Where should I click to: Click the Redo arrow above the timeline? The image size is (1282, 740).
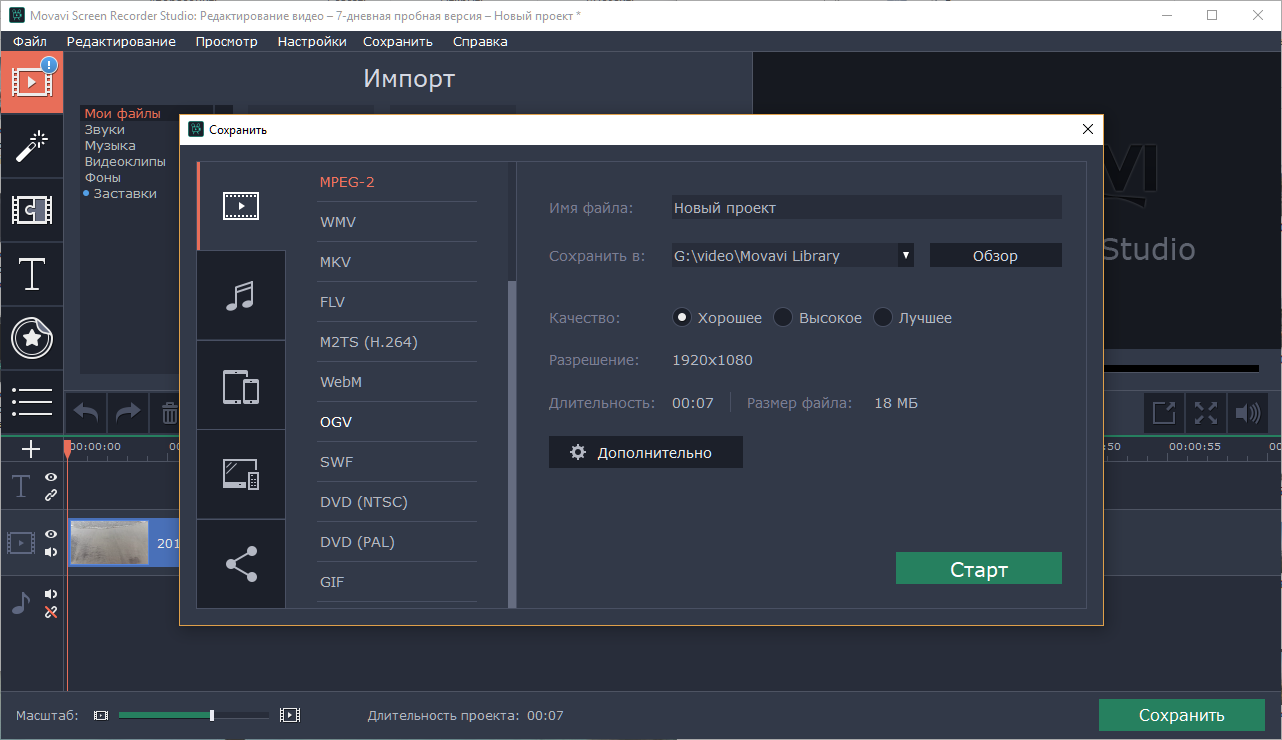[128, 412]
